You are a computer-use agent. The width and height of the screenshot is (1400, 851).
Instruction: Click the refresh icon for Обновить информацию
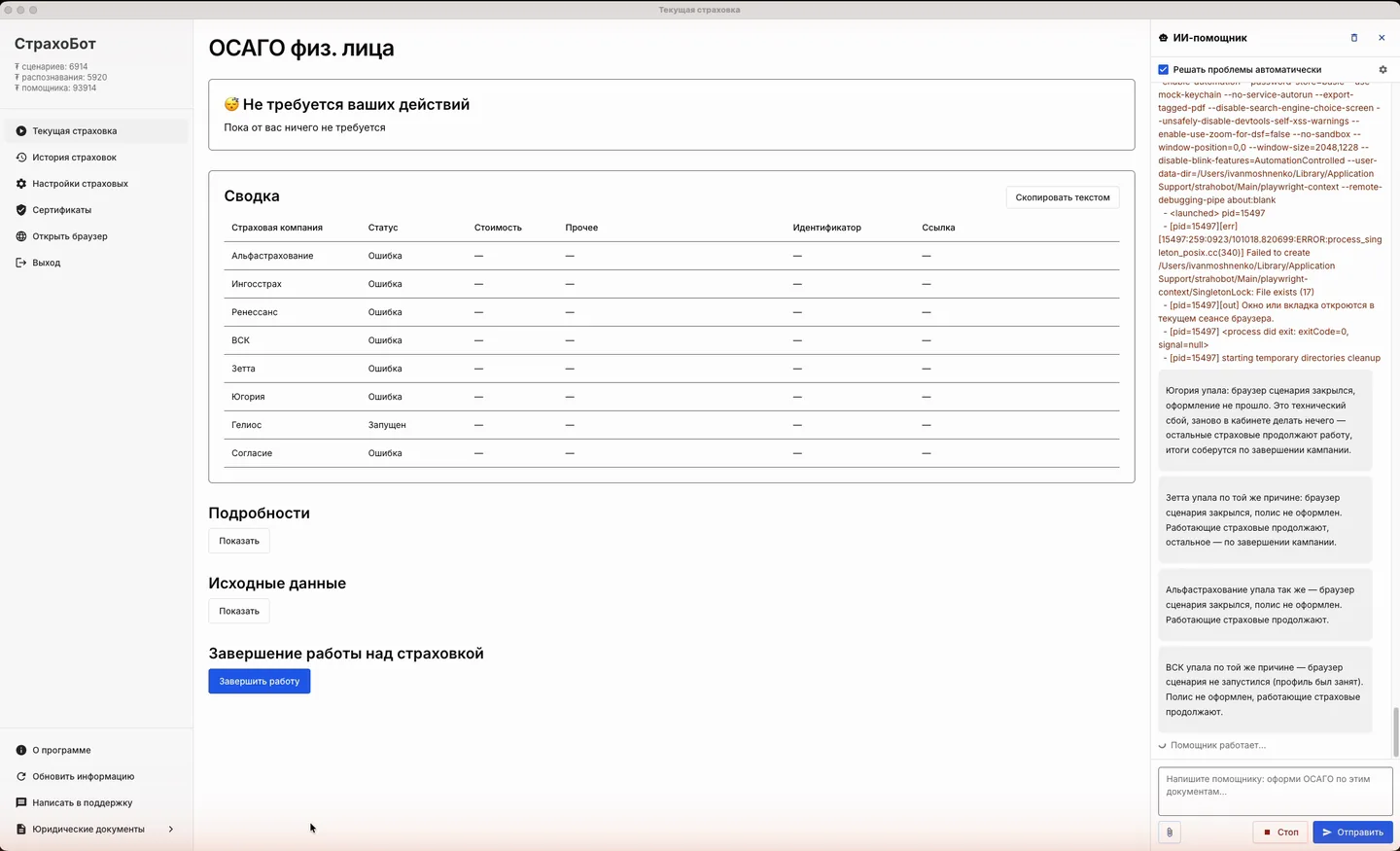(21, 777)
